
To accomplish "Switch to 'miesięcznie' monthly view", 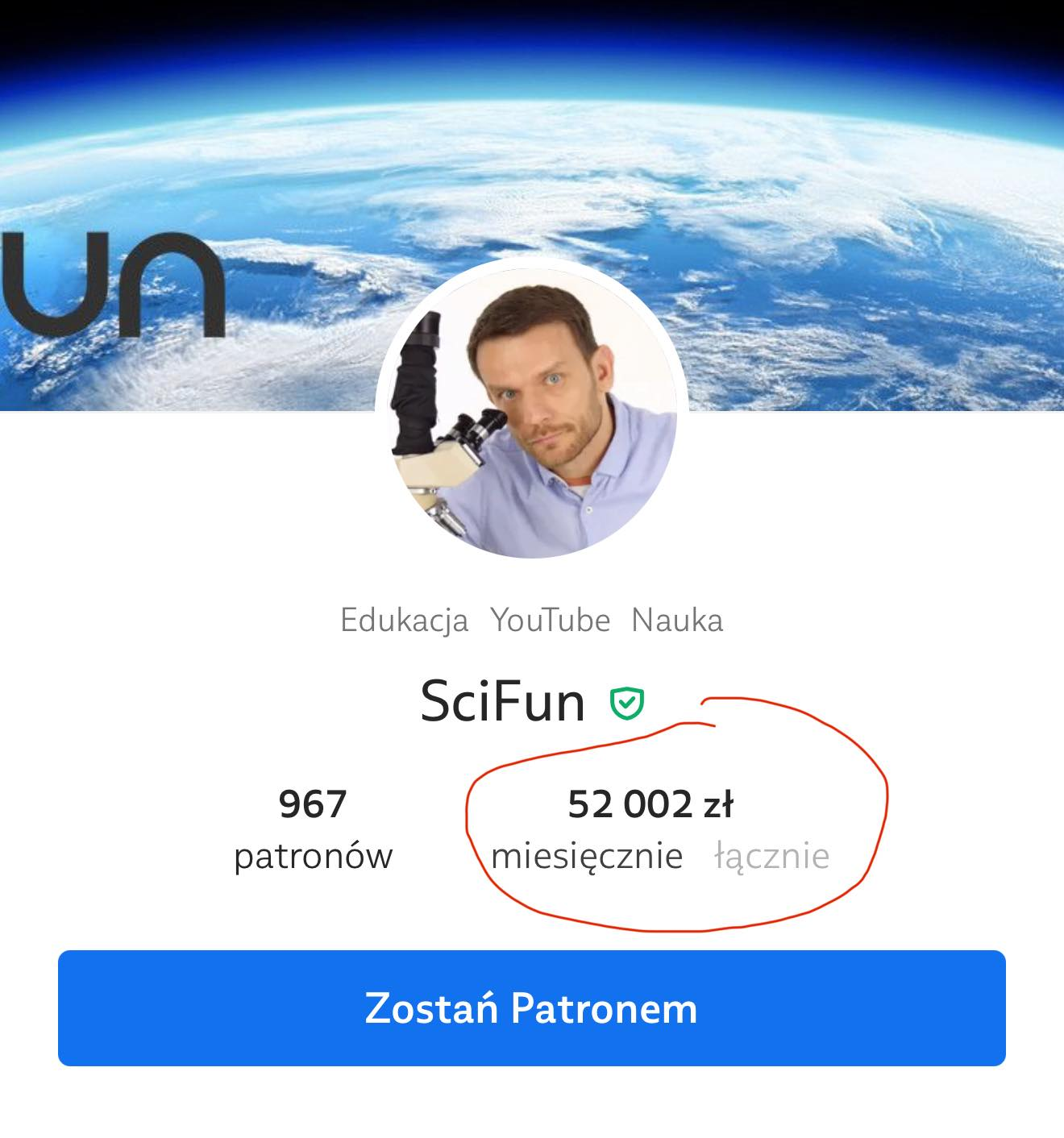I will (587, 856).
